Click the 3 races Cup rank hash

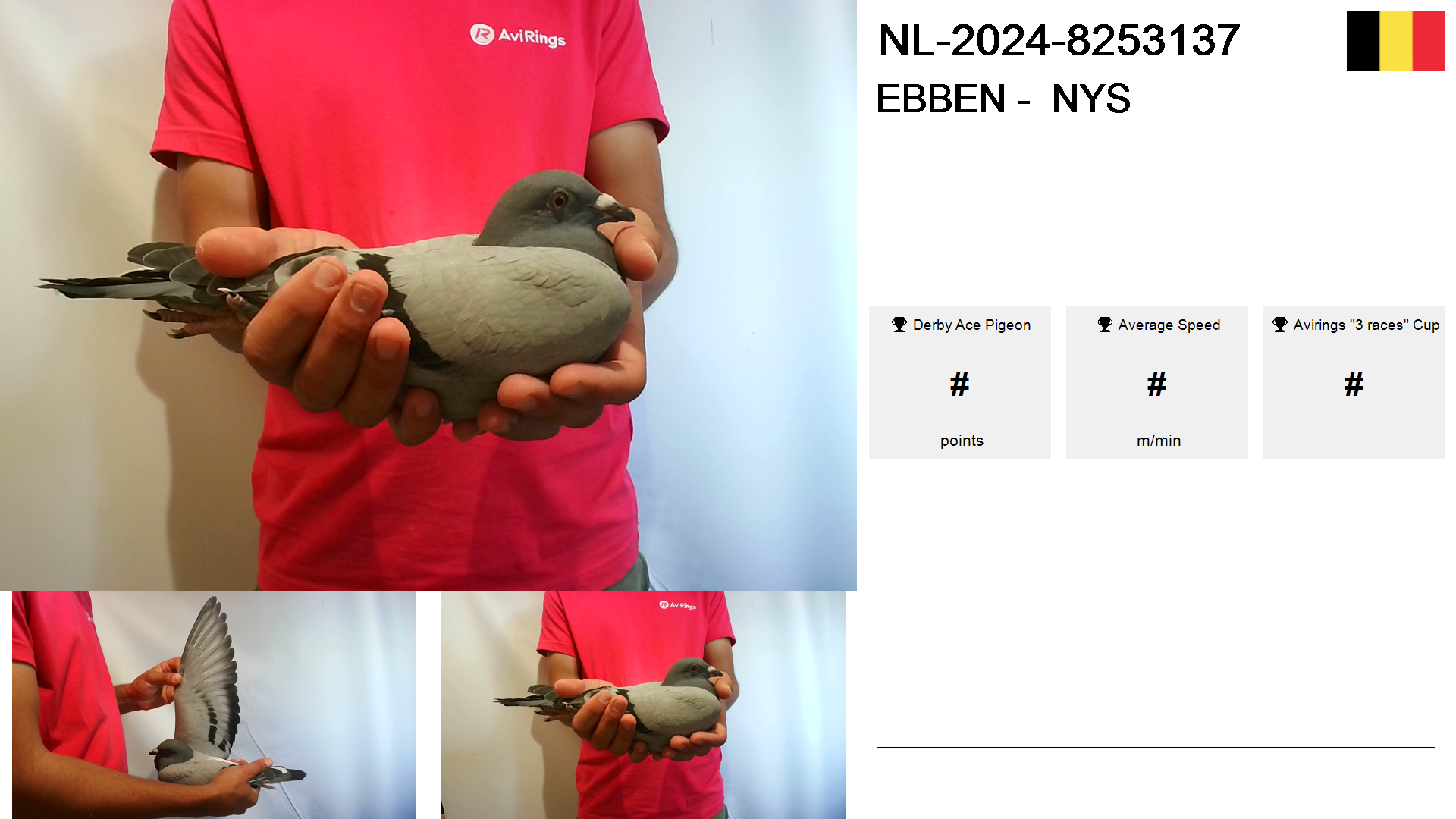coord(1354,384)
